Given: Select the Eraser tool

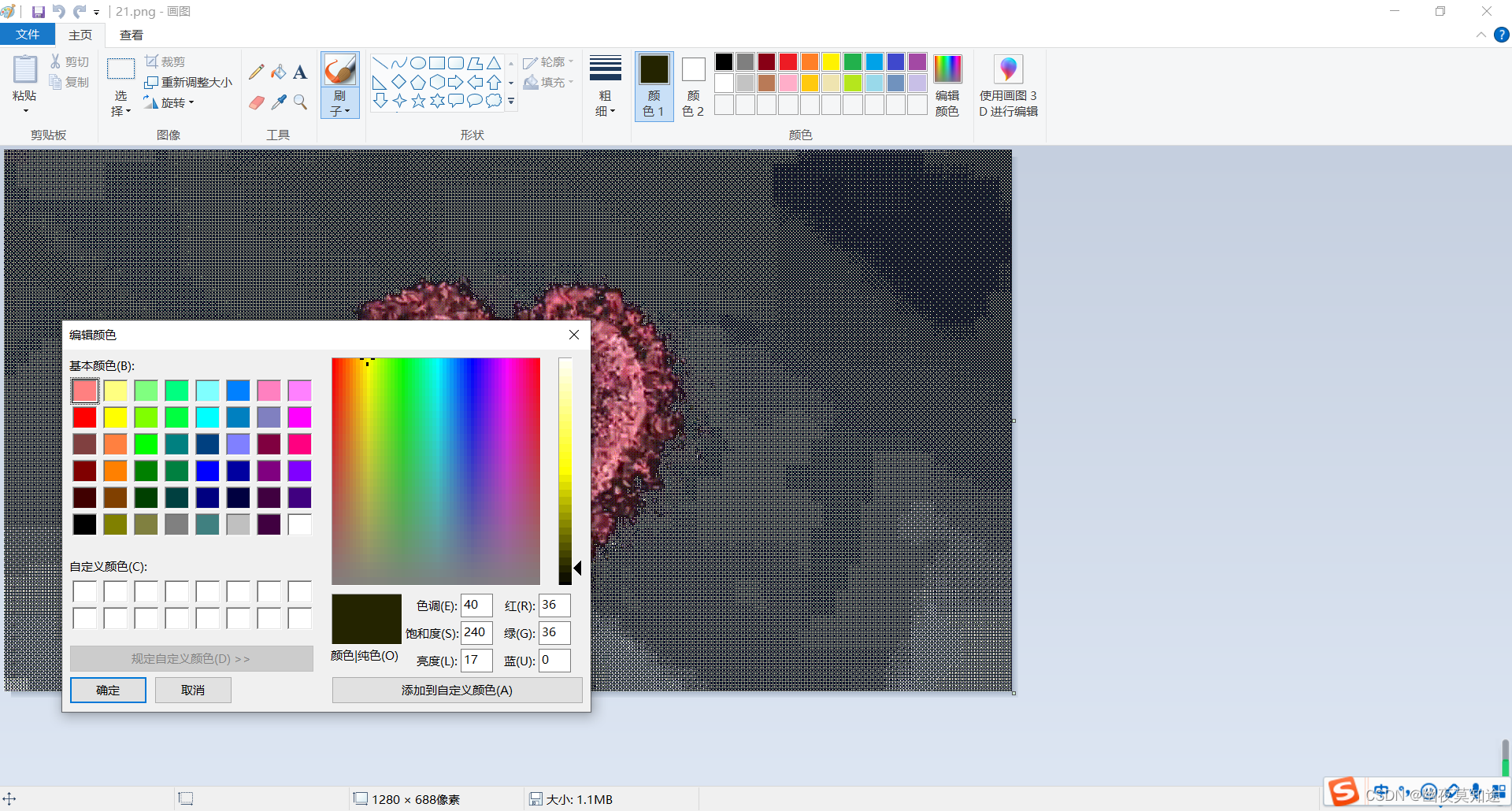Looking at the screenshot, I should click(x=257, y=102).
